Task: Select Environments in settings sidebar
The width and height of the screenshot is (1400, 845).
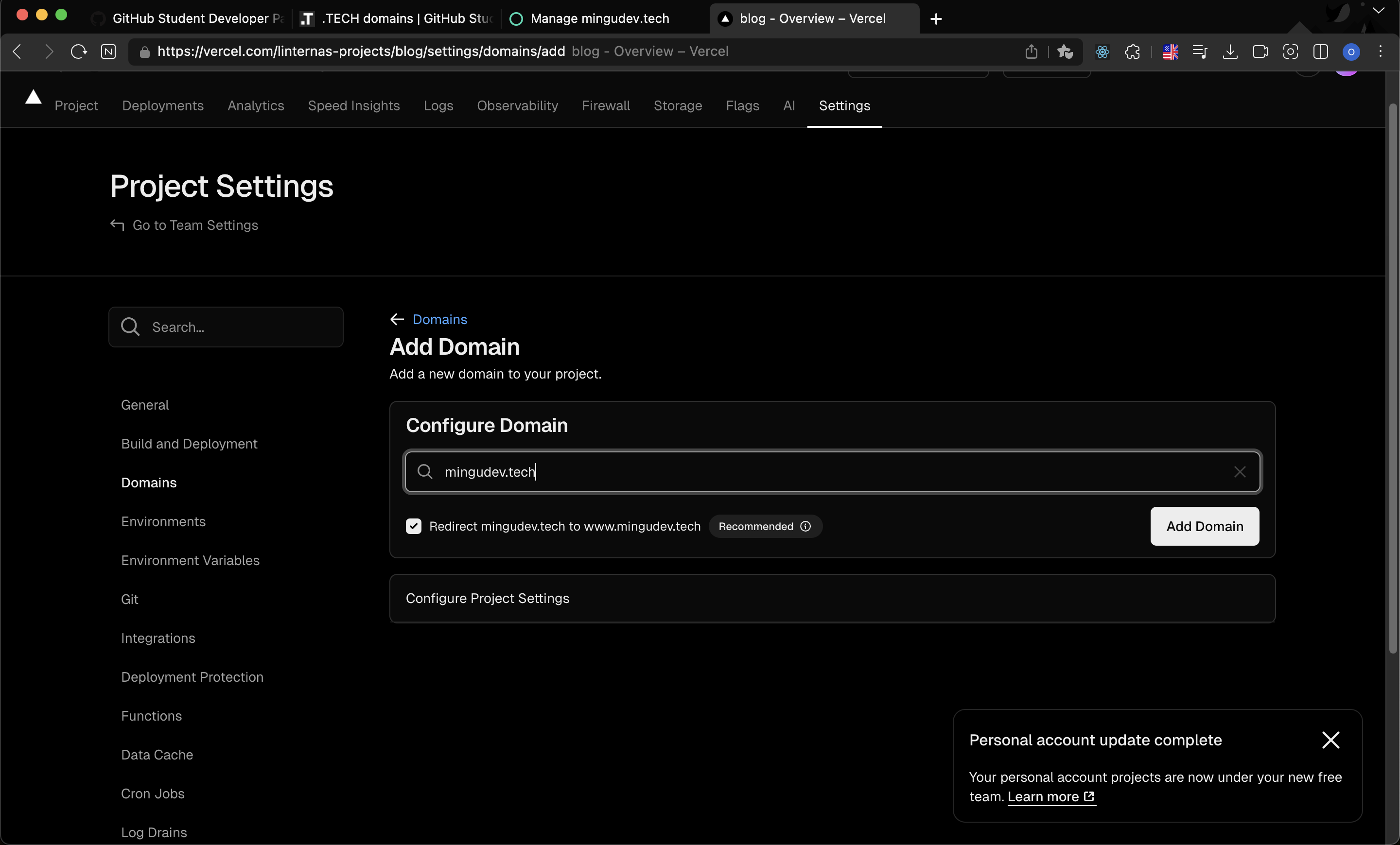Action: point(163,522)
